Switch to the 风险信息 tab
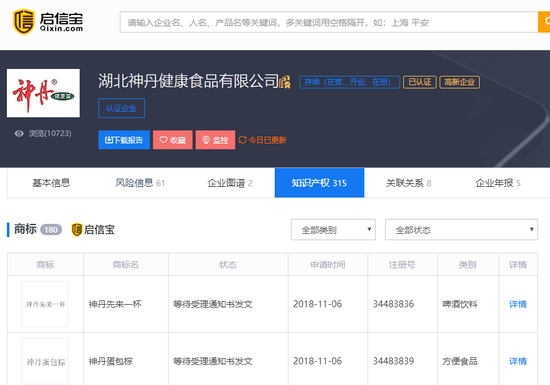The image size is (550, 385). (x=140, y=183)
